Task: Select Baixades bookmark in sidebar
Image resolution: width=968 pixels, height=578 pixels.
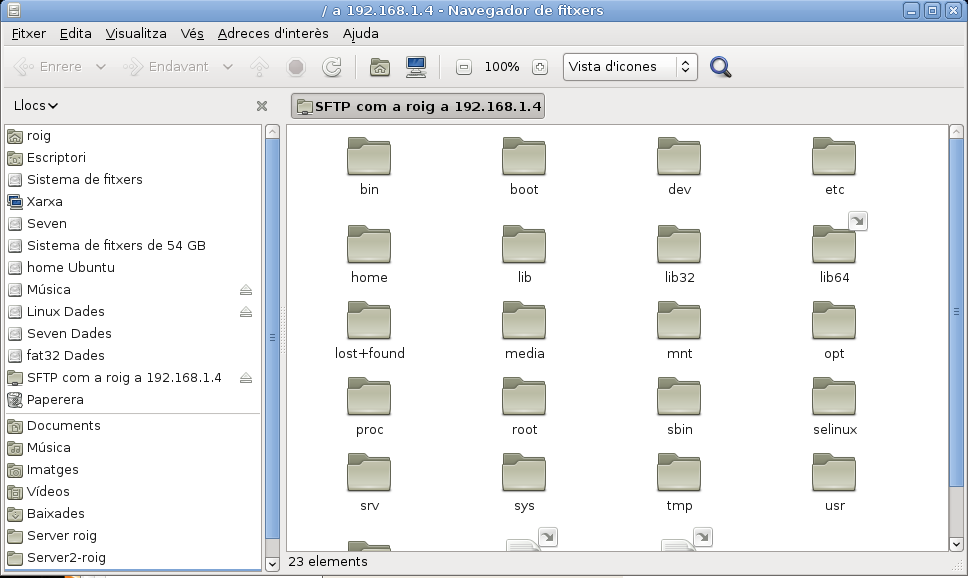Action: [55, 514]
